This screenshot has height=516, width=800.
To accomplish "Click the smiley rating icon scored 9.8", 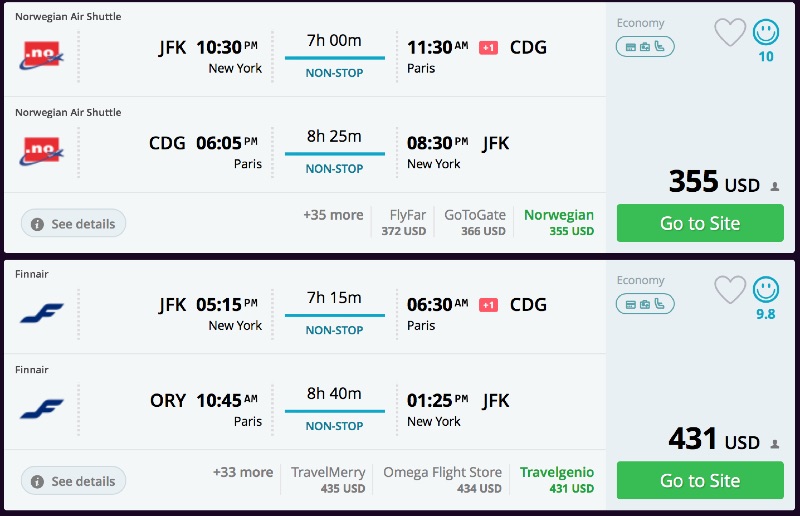I will point(766,290).
